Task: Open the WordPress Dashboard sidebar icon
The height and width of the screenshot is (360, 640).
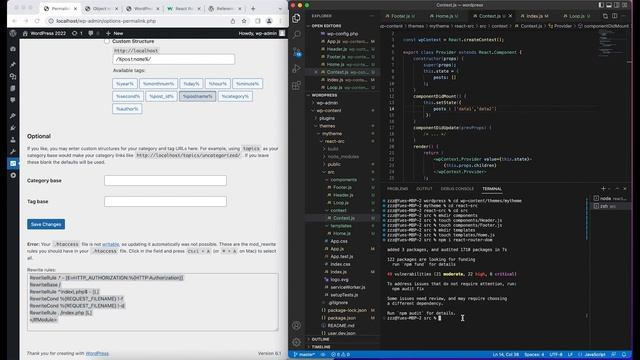Action: click(x=13, y=49)
